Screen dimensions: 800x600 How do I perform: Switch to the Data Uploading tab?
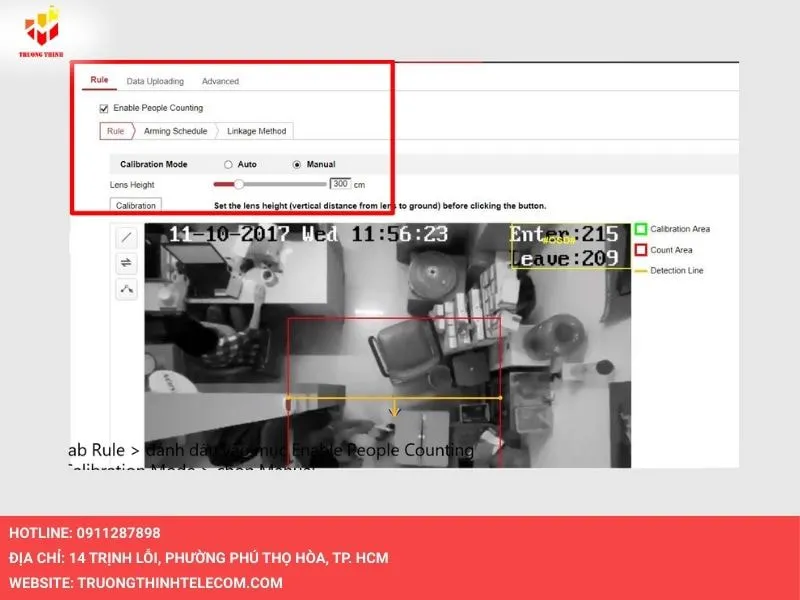click(x=155, y=81)
